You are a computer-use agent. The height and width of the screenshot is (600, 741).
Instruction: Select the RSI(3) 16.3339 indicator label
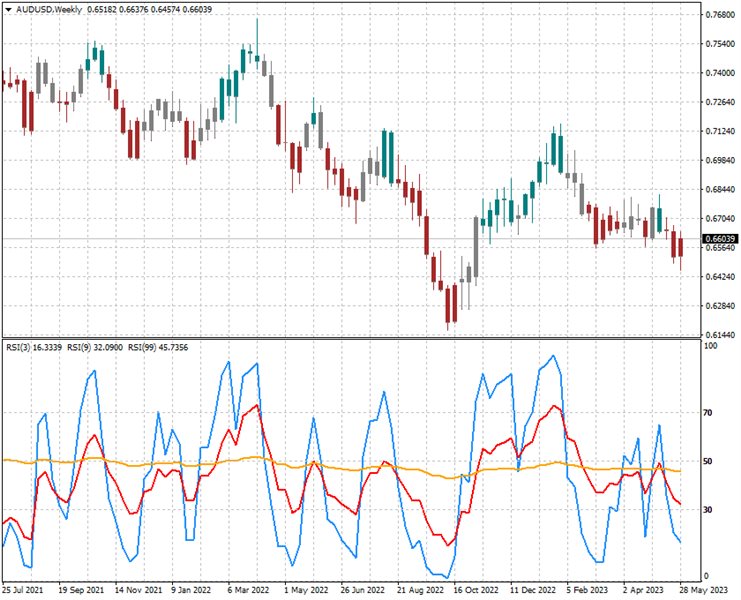34,348
